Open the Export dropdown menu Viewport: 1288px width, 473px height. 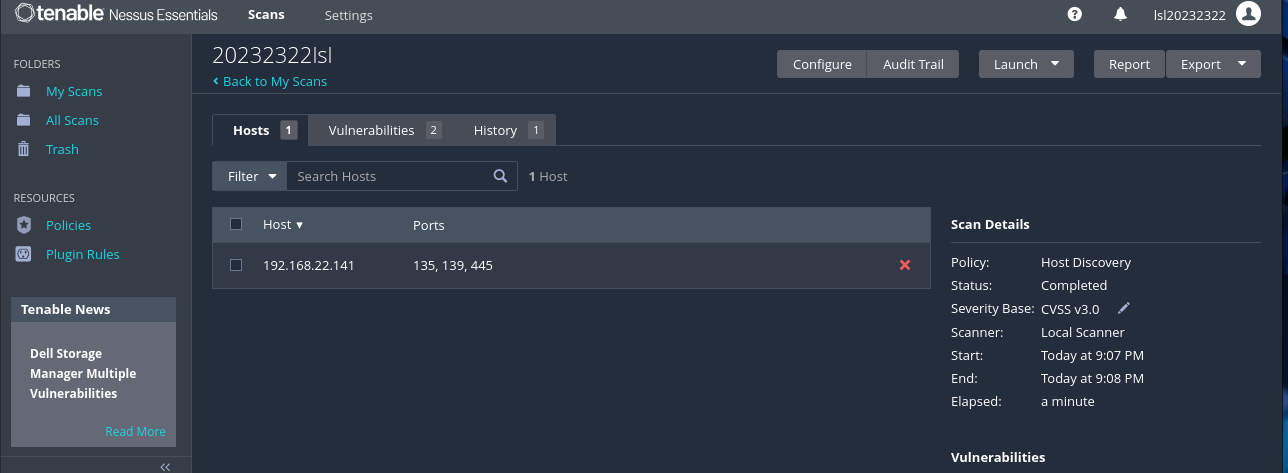(1213, 64)
